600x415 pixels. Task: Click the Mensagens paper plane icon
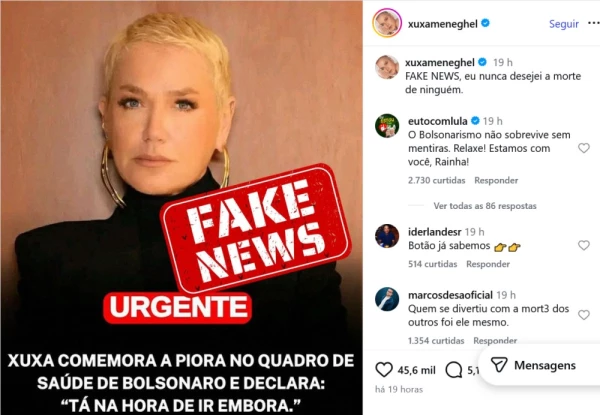(x=499, y=365)
